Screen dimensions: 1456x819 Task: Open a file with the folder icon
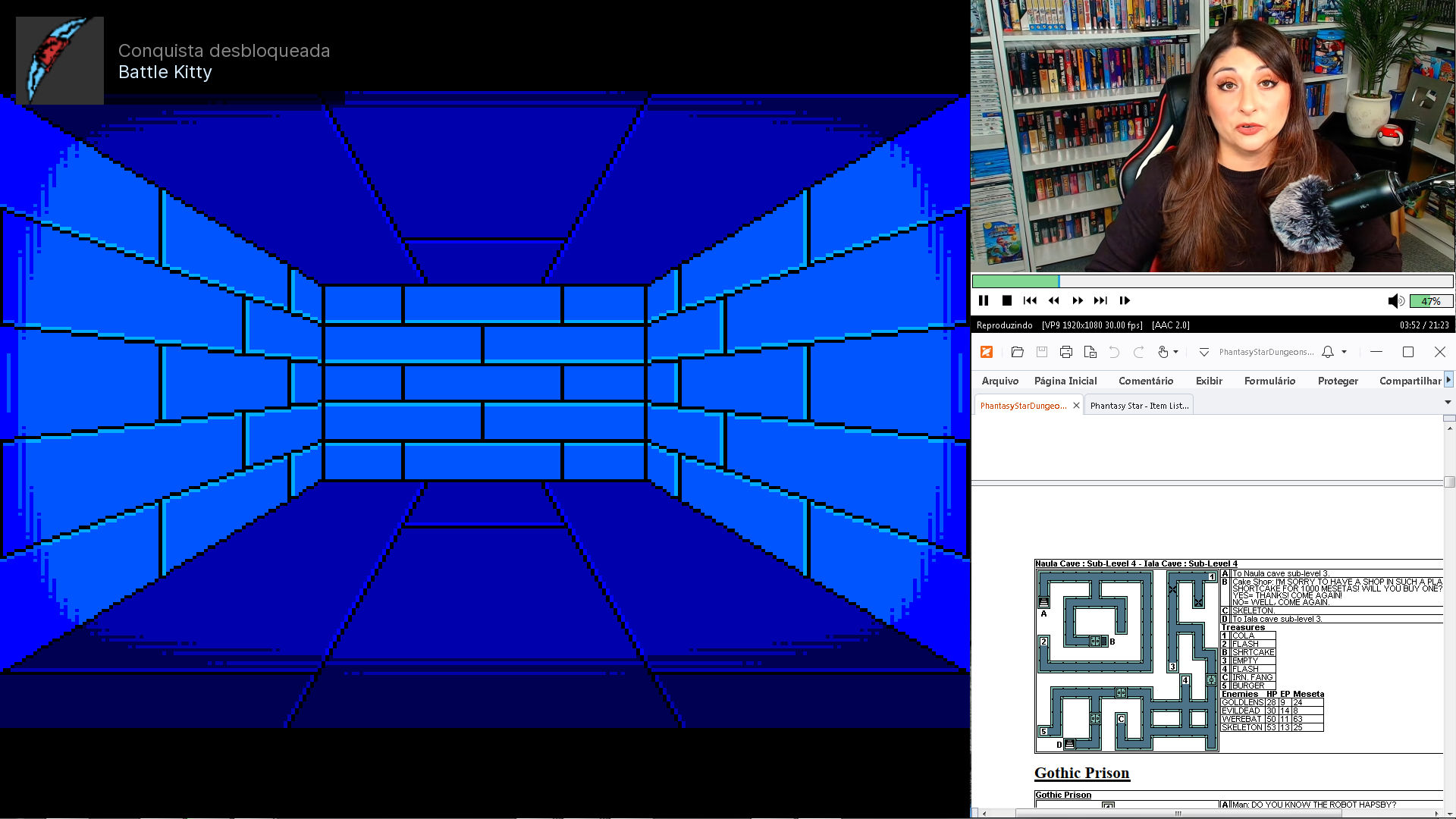(1018, 352)
